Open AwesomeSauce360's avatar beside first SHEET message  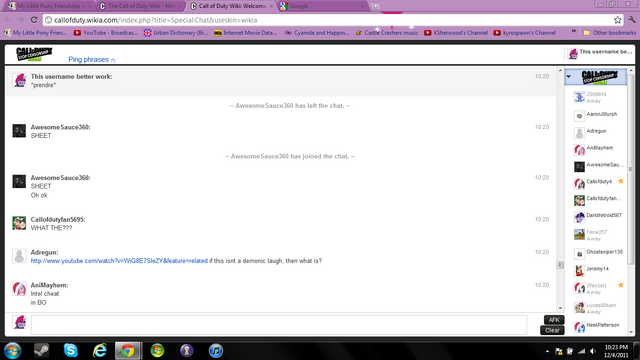(19, 131)
